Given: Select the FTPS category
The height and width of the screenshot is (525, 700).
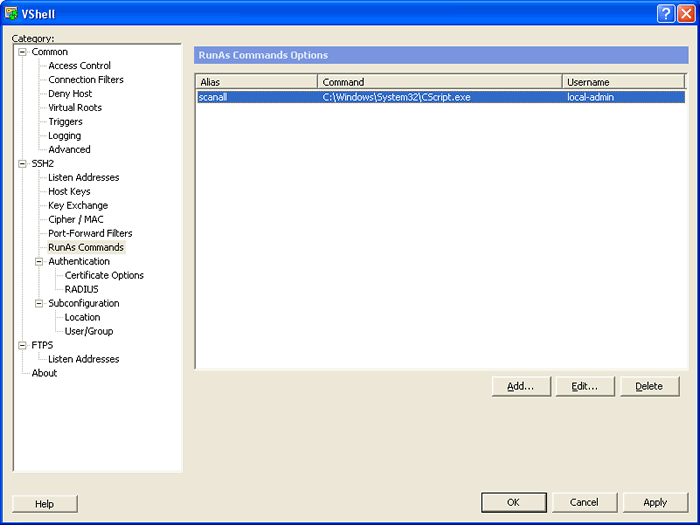Looking at the screenshot, I should pos(42,346).
